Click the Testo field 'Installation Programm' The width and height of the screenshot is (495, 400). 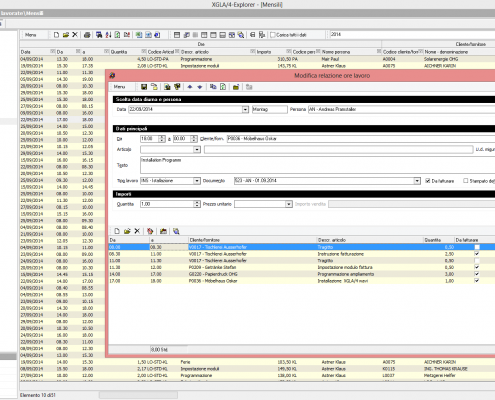317,165
